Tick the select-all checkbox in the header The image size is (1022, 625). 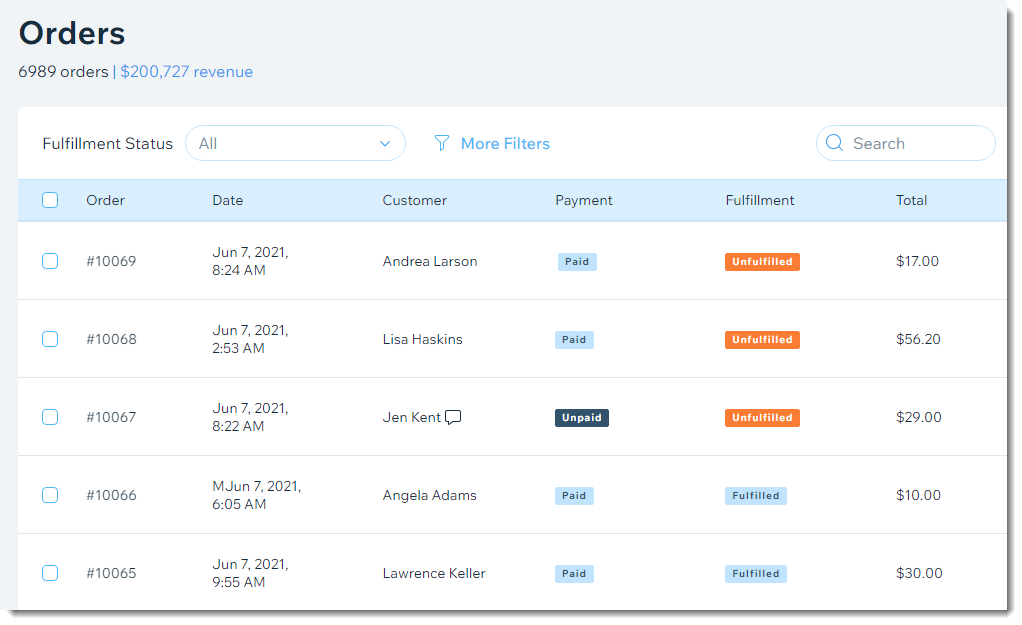[x=50, y=200]
